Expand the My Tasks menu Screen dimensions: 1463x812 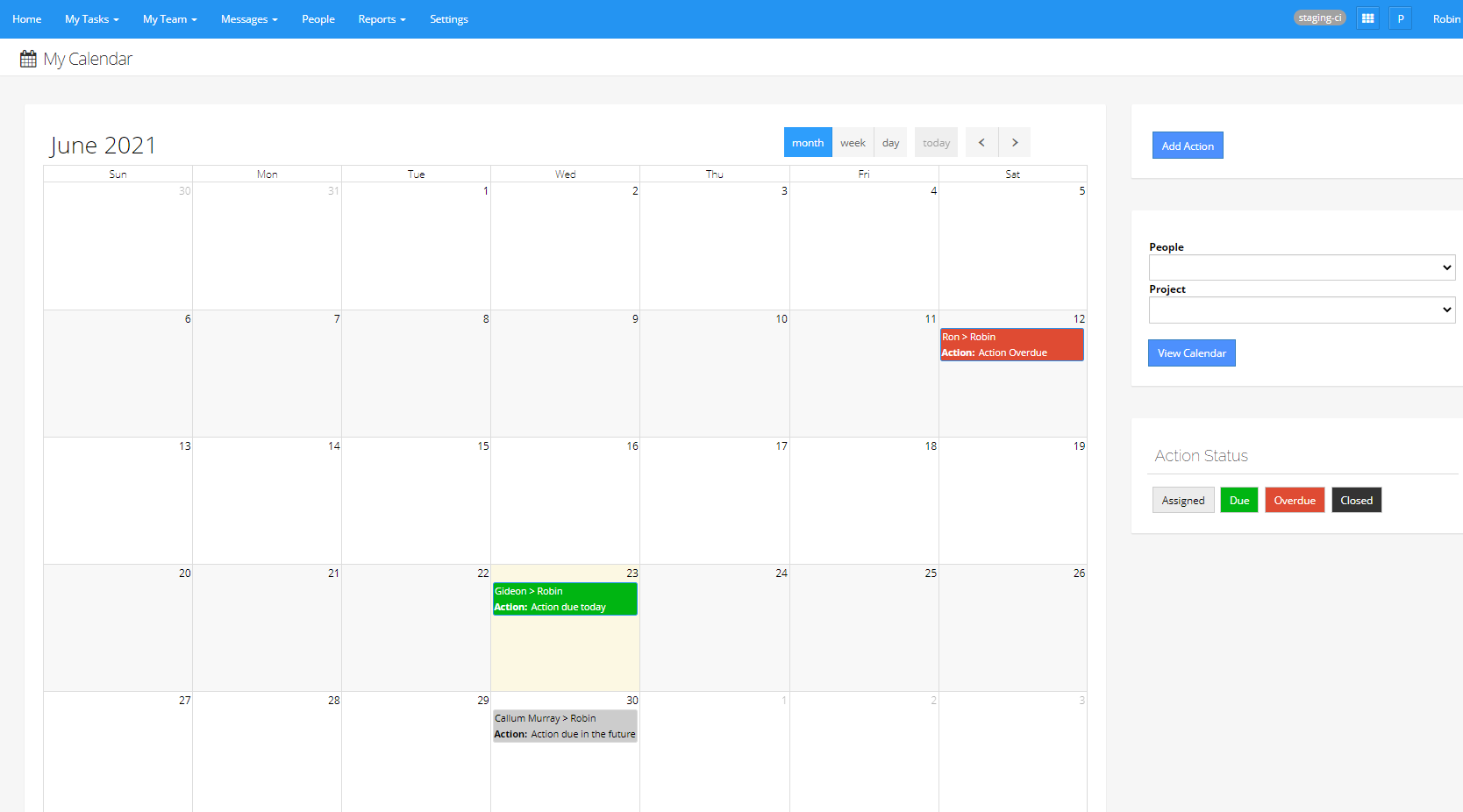(x=90, y=18)
